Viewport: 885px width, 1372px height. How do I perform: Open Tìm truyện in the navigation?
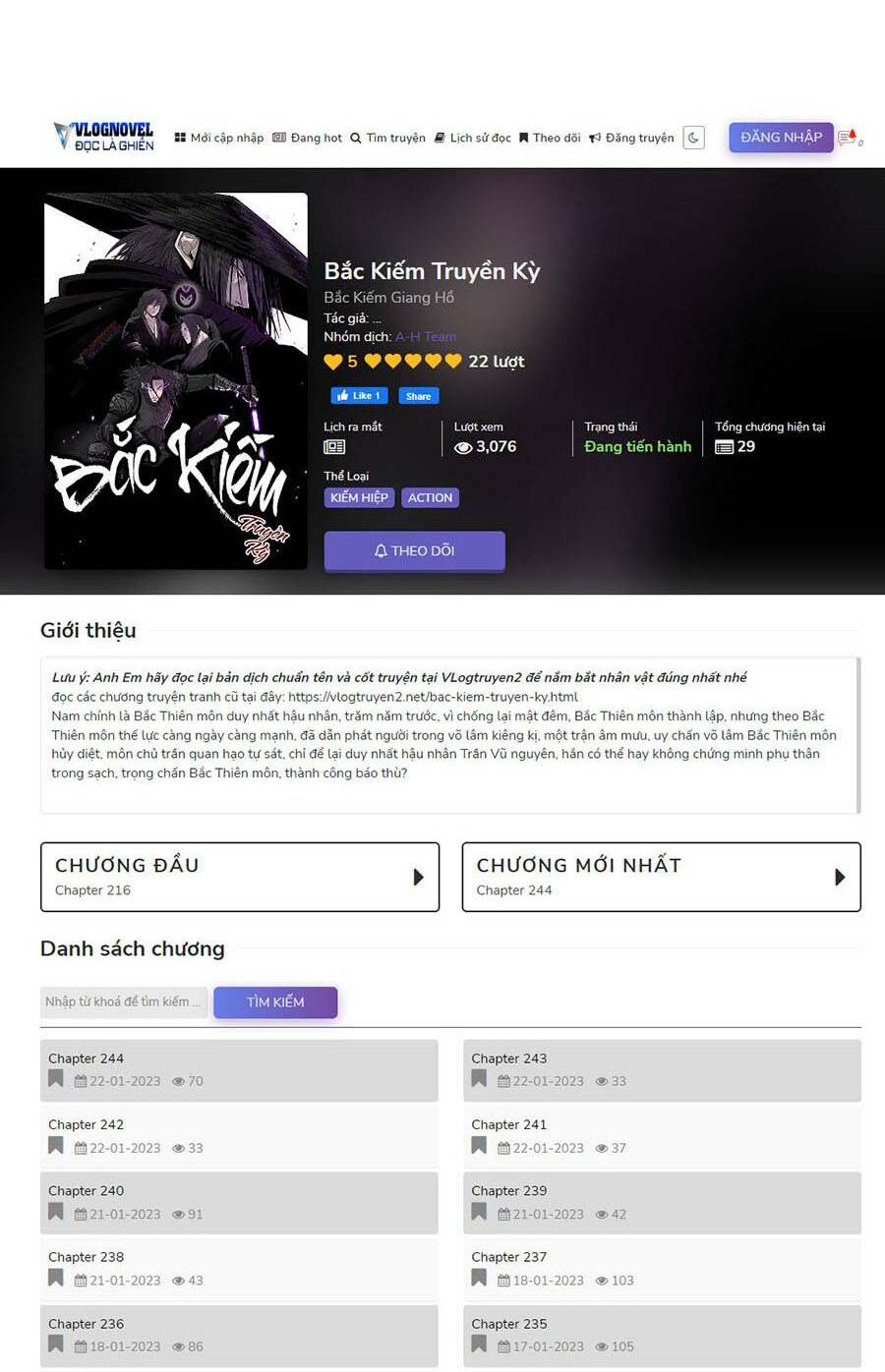pyautogui.click(x=388, y=138)
